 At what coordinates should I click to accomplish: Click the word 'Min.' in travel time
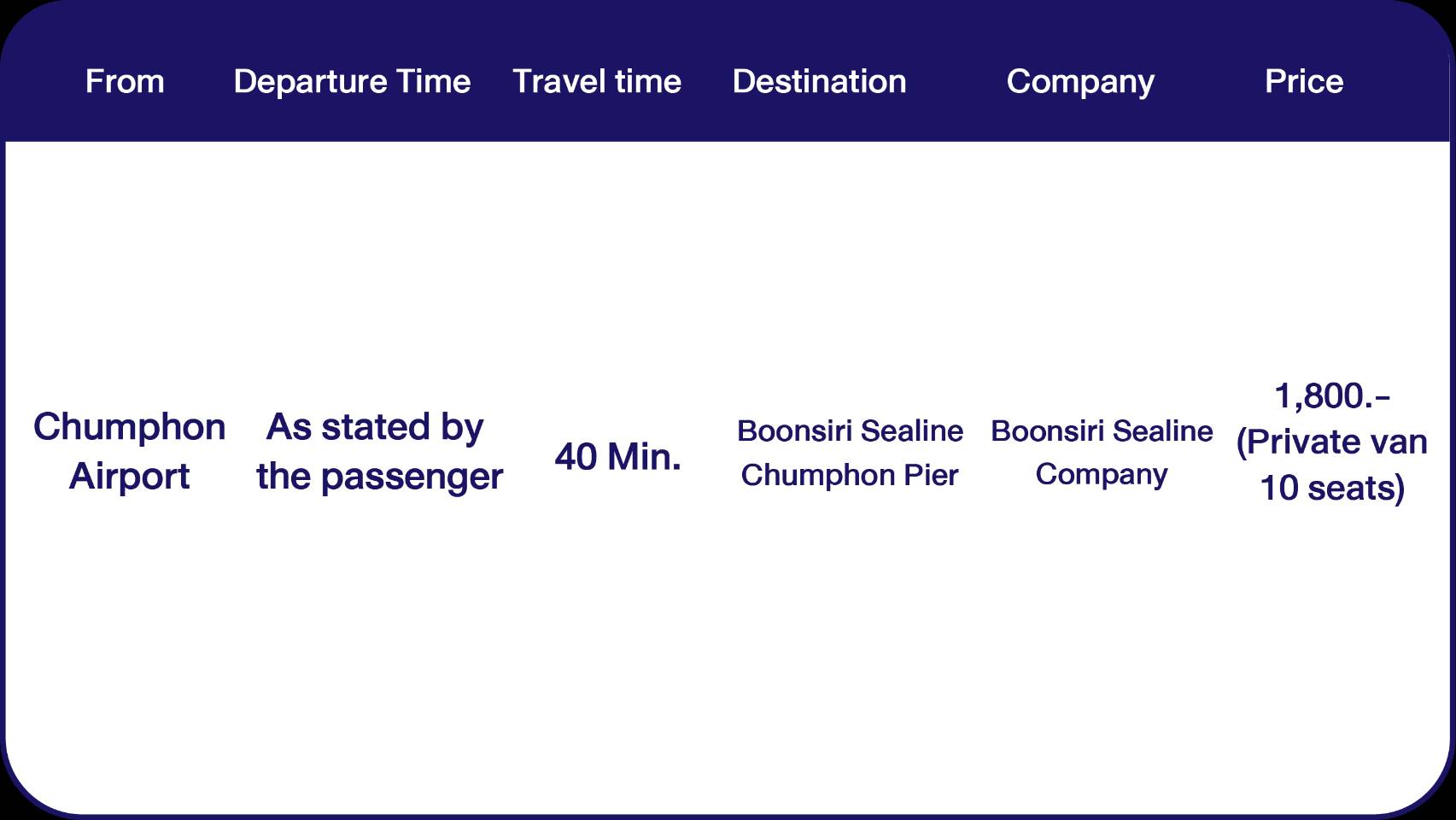coord(644,457)
